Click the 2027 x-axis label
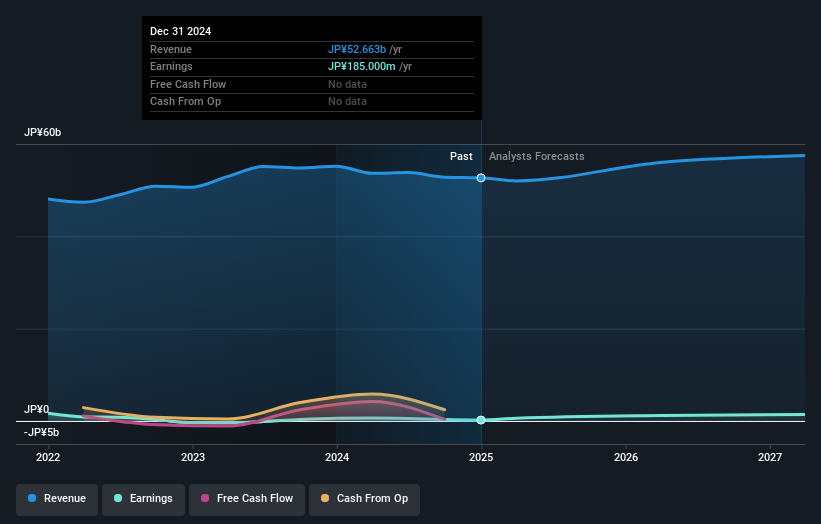 tap(770, 457)
